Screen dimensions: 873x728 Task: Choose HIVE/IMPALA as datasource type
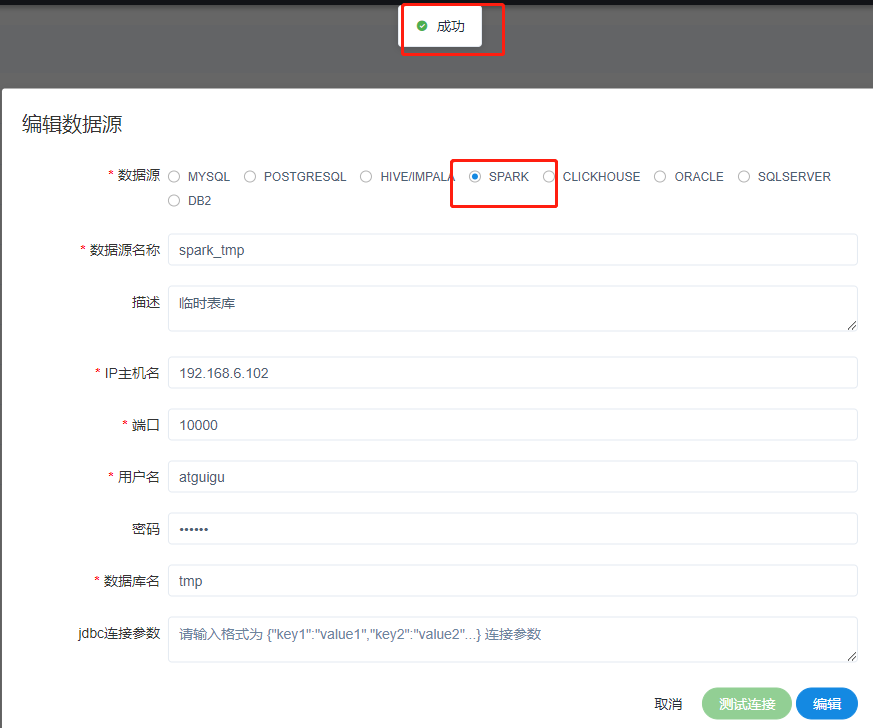click(366, 176)
